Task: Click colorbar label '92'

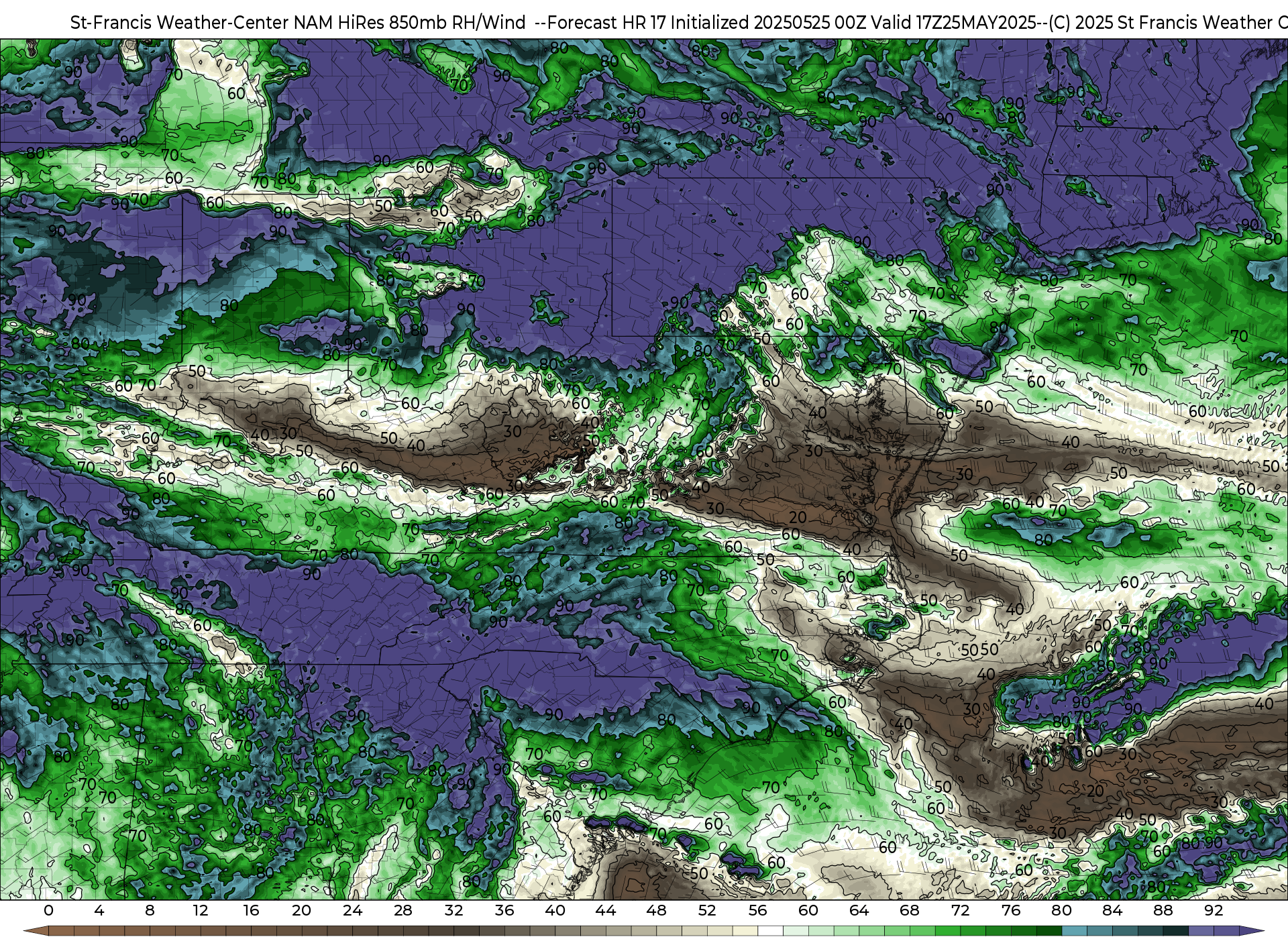Action: (x=1214, y=910)
